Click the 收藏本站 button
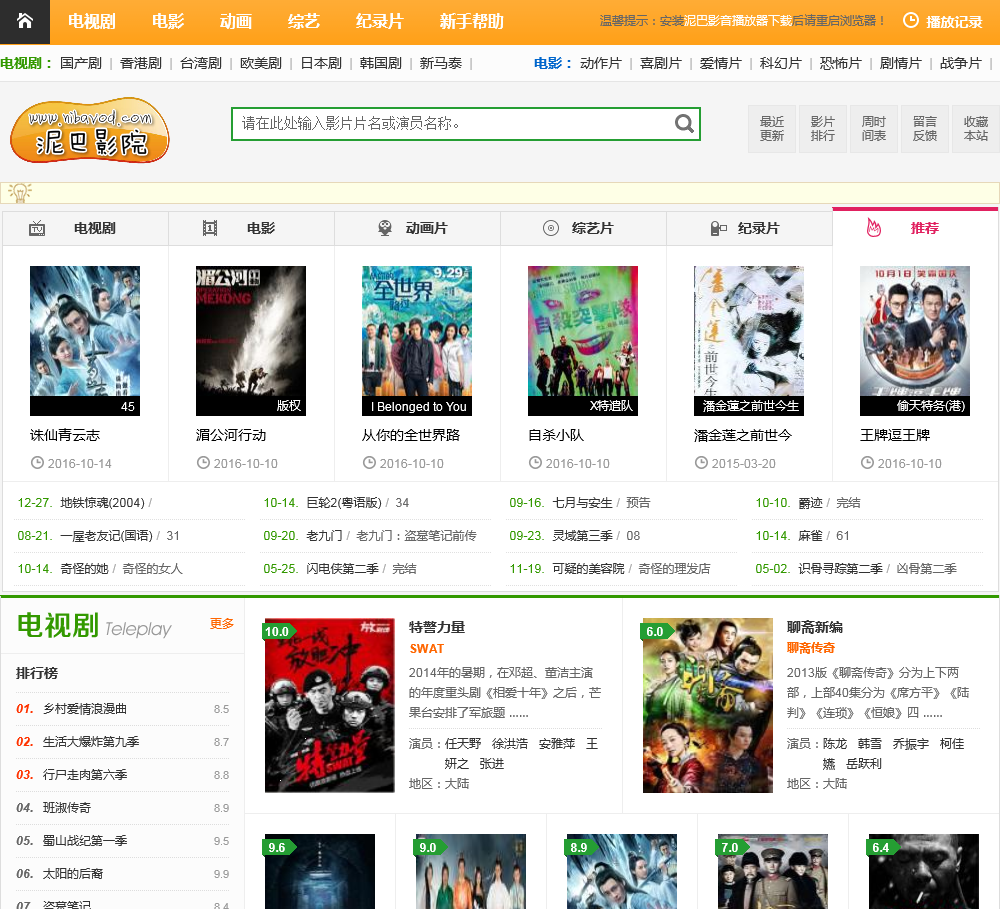Image resolution: width=1000 pixels, height=909 pixels. point(976,128)
